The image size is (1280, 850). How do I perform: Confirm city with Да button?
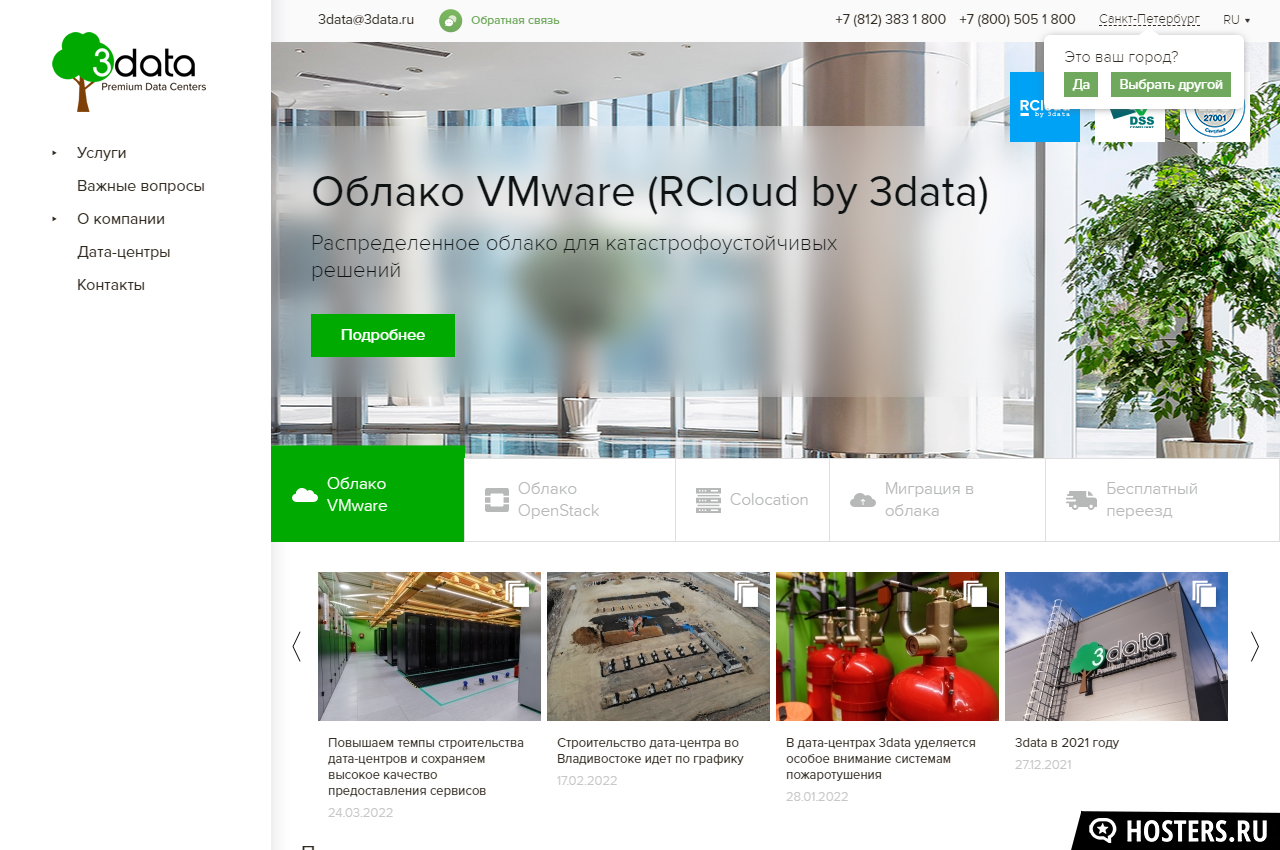1081,85
